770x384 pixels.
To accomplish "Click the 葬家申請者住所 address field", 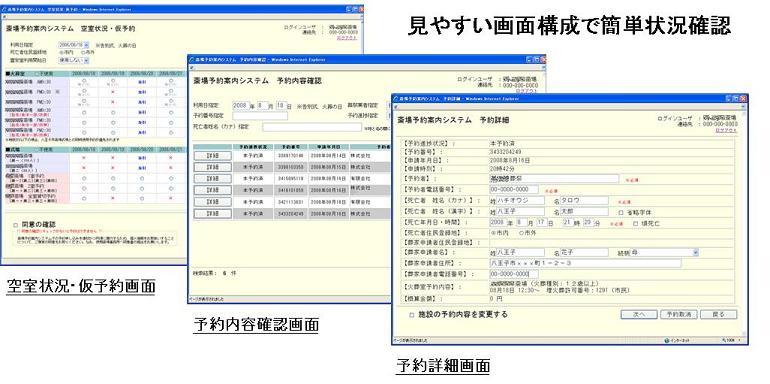I will pos(585,263).
